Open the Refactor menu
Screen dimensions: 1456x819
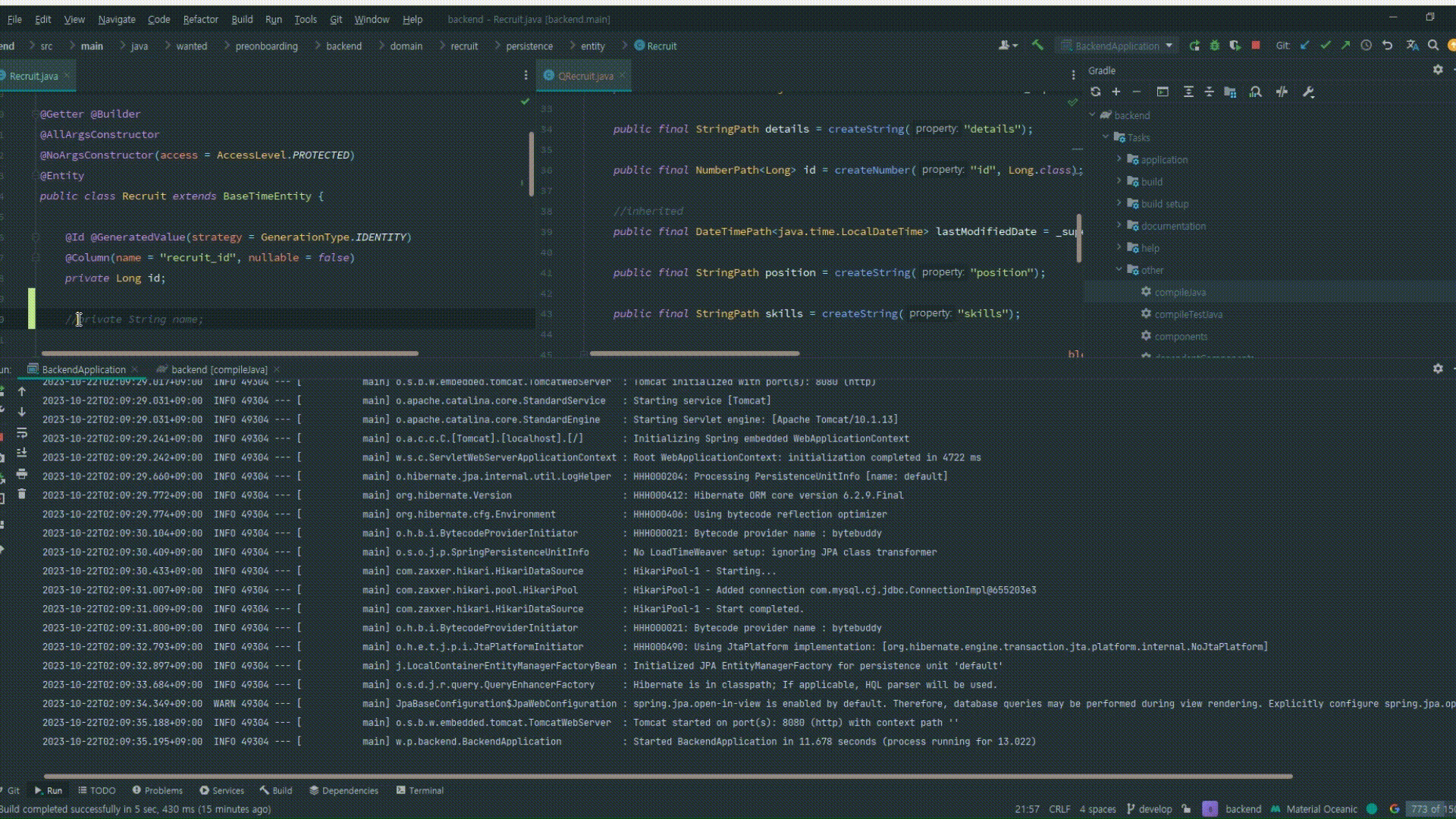200,19
